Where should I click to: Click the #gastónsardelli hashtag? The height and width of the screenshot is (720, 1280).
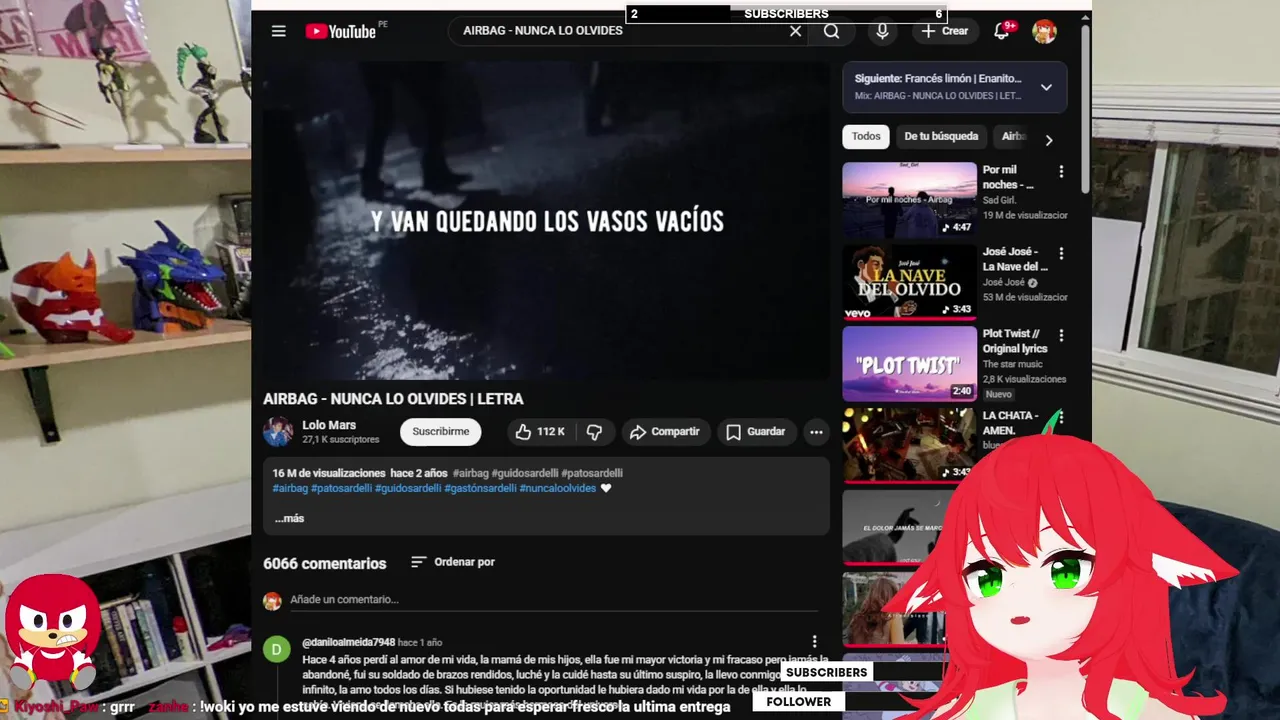(480, 489)
